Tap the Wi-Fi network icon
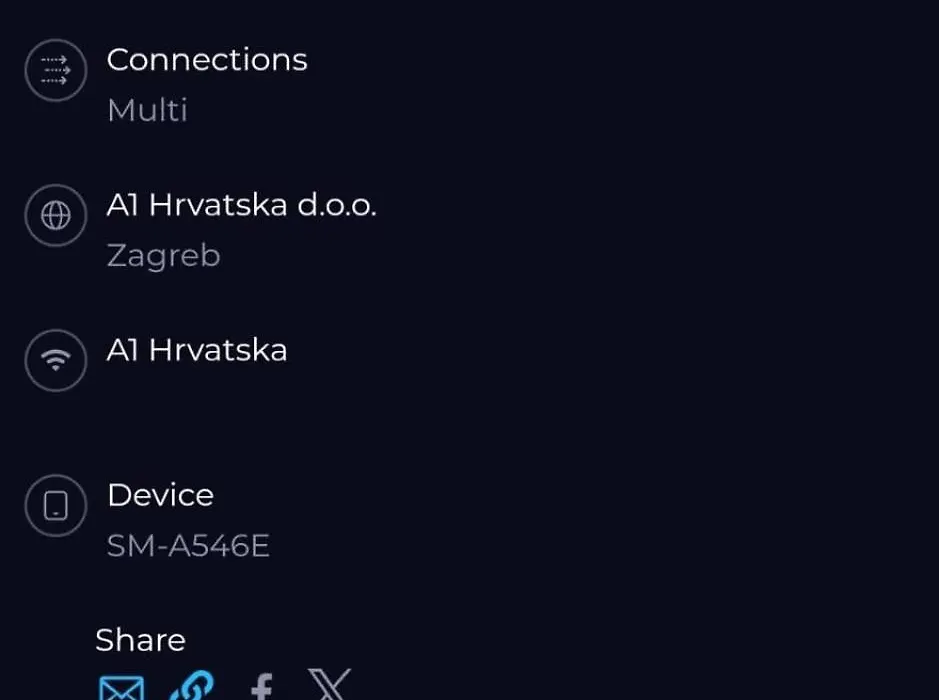 56,360
